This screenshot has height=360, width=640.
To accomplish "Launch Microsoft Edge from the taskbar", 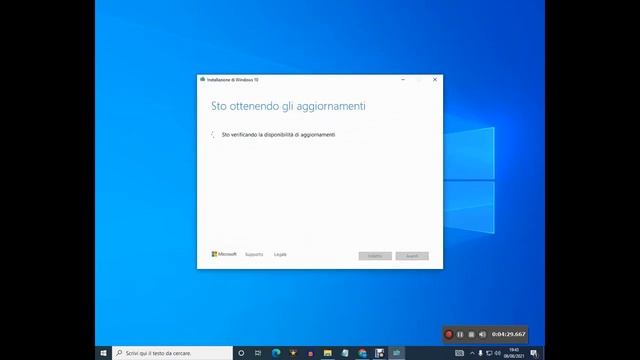I will point(276,353).
